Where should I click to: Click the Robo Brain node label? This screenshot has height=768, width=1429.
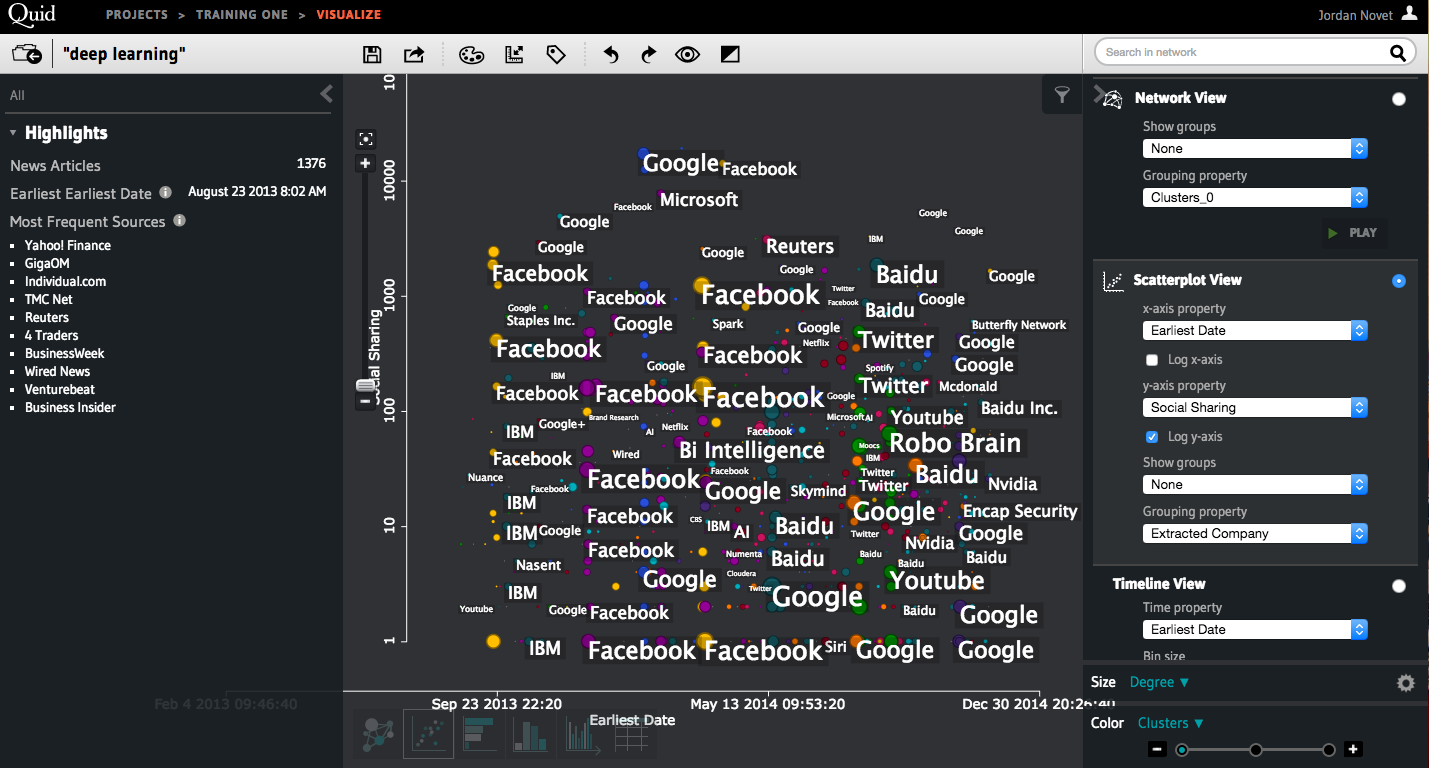[955, 443]
